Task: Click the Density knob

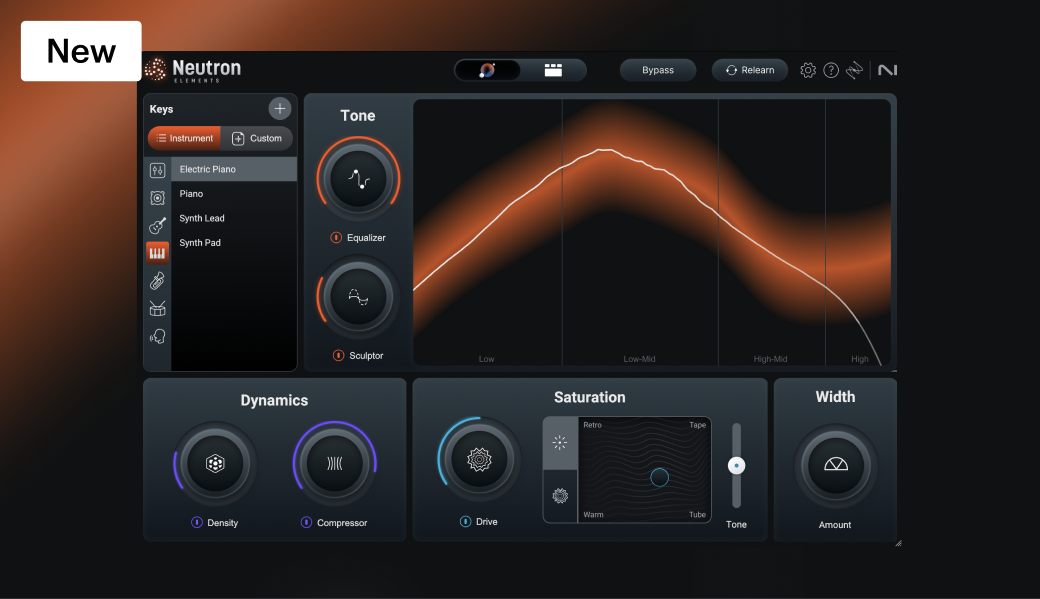Action: coord(215,463)
